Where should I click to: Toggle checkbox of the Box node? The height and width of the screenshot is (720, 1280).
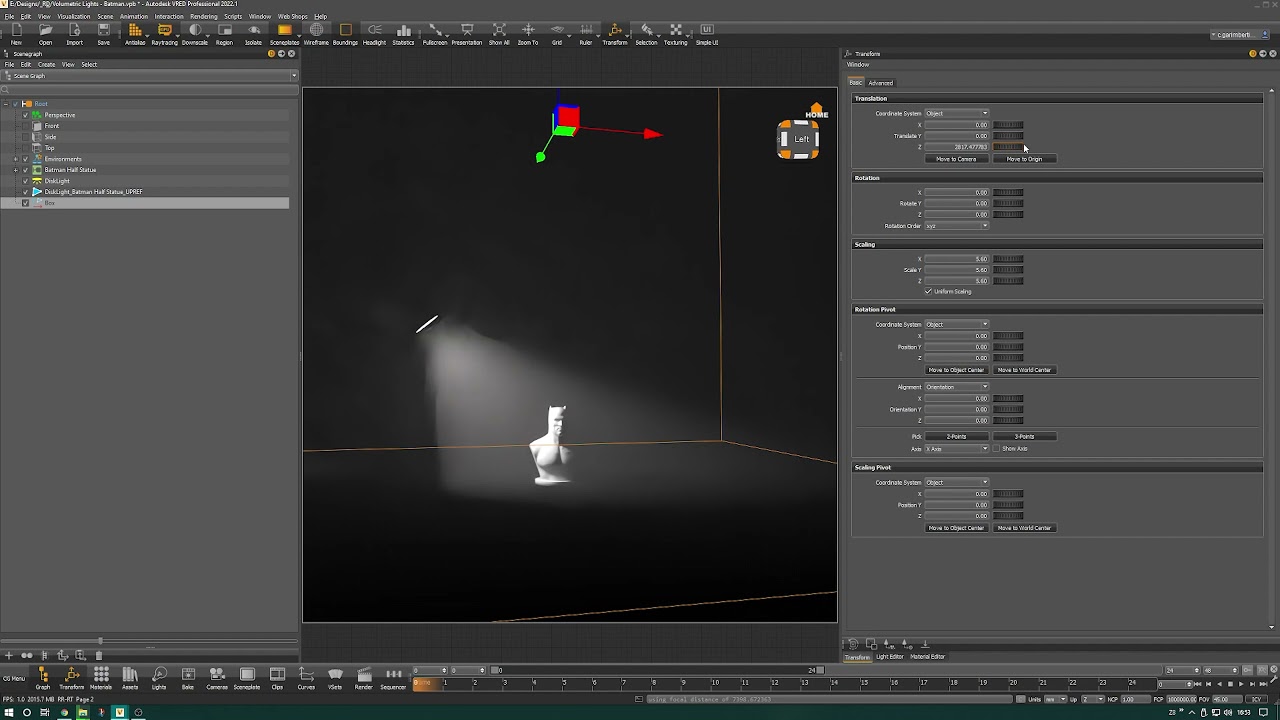pos(25,203)
